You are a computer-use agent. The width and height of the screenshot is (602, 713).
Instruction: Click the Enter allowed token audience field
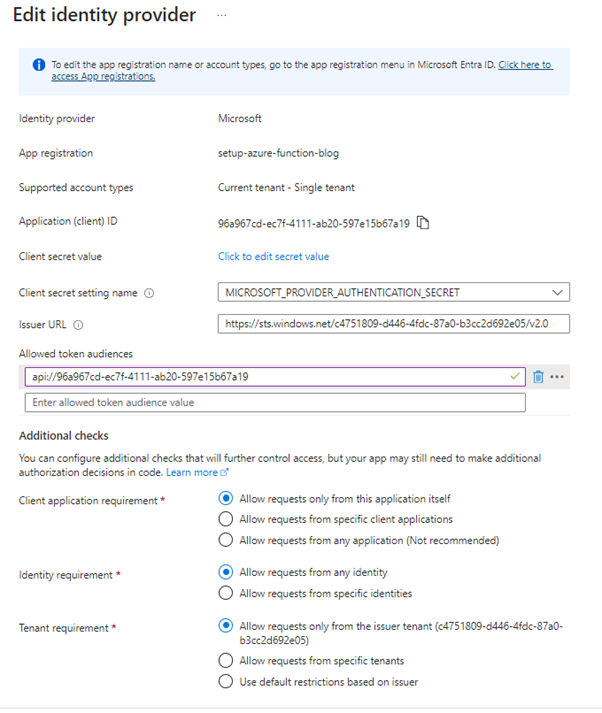coord(274,402)
